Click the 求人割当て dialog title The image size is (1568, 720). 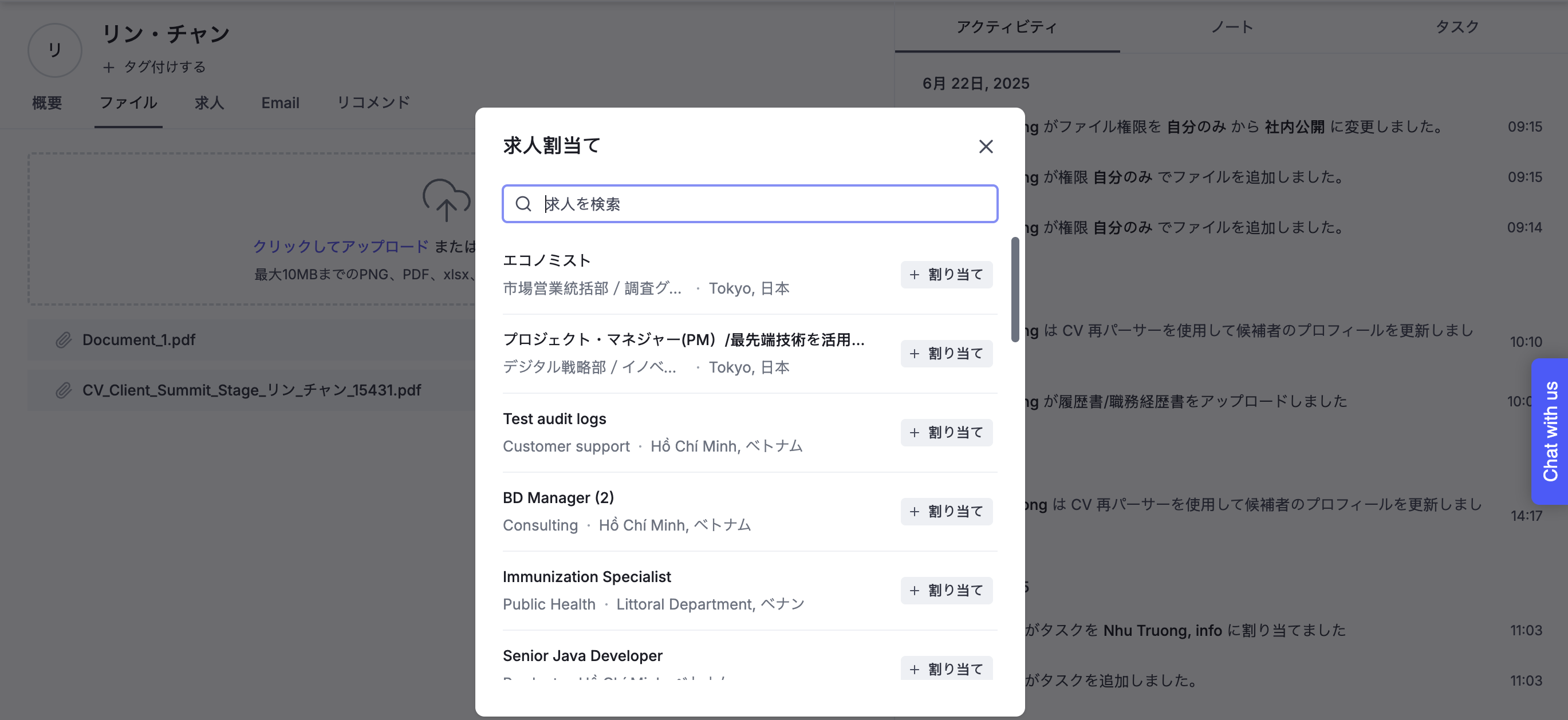[x=551, y=146]
